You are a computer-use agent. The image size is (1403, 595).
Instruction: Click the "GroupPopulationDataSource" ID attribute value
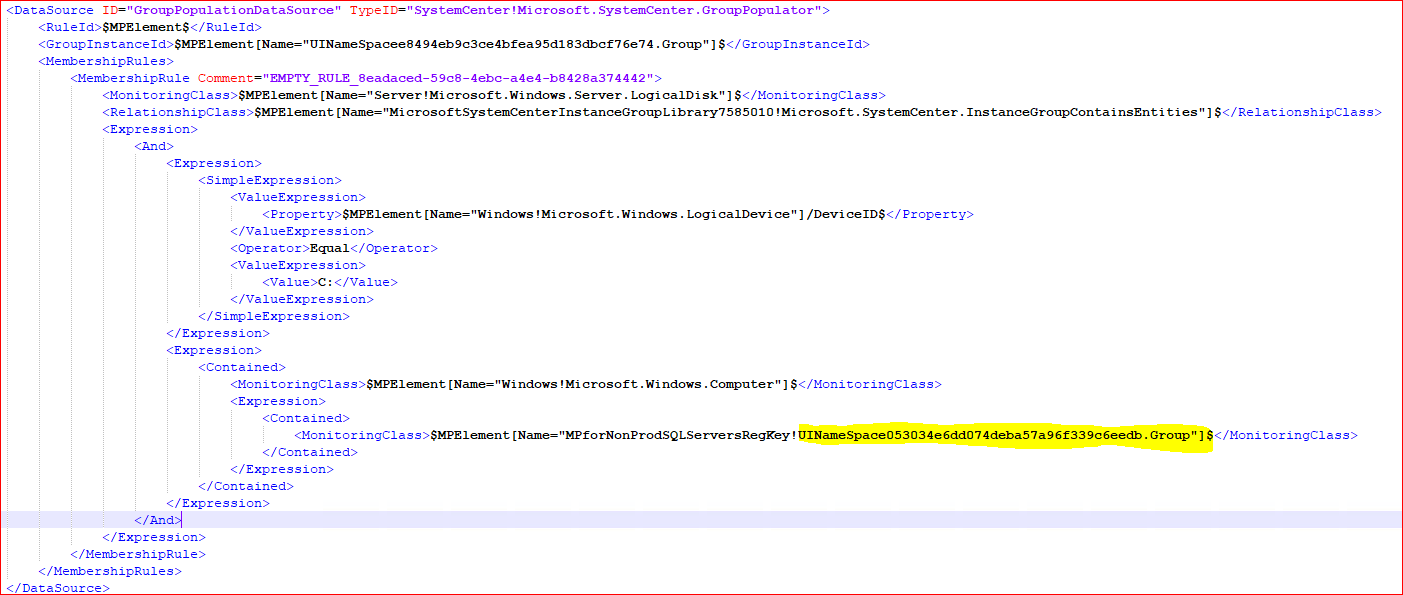click(233, 10)
